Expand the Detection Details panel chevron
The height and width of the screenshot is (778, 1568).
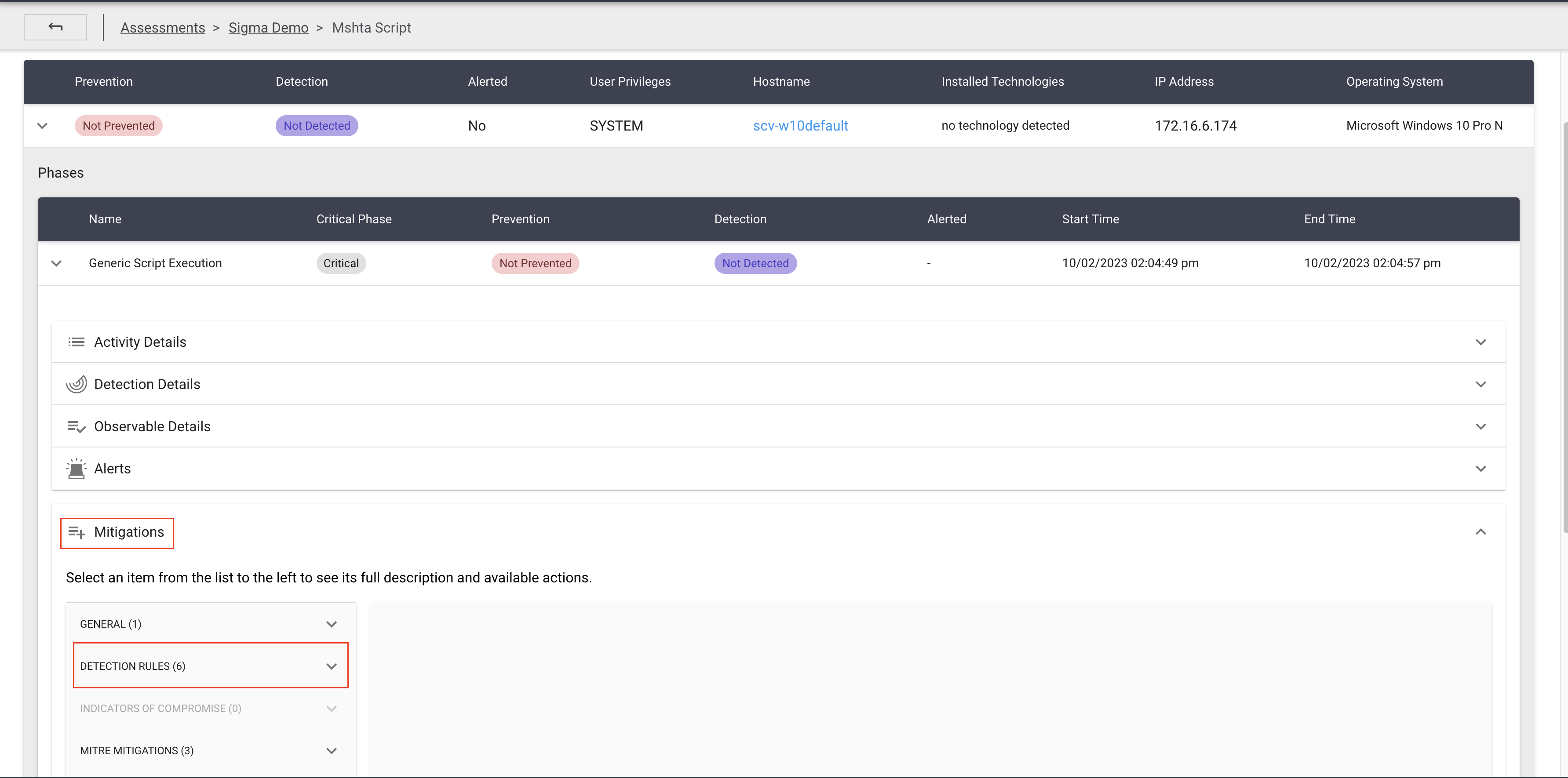[1480, 384]
